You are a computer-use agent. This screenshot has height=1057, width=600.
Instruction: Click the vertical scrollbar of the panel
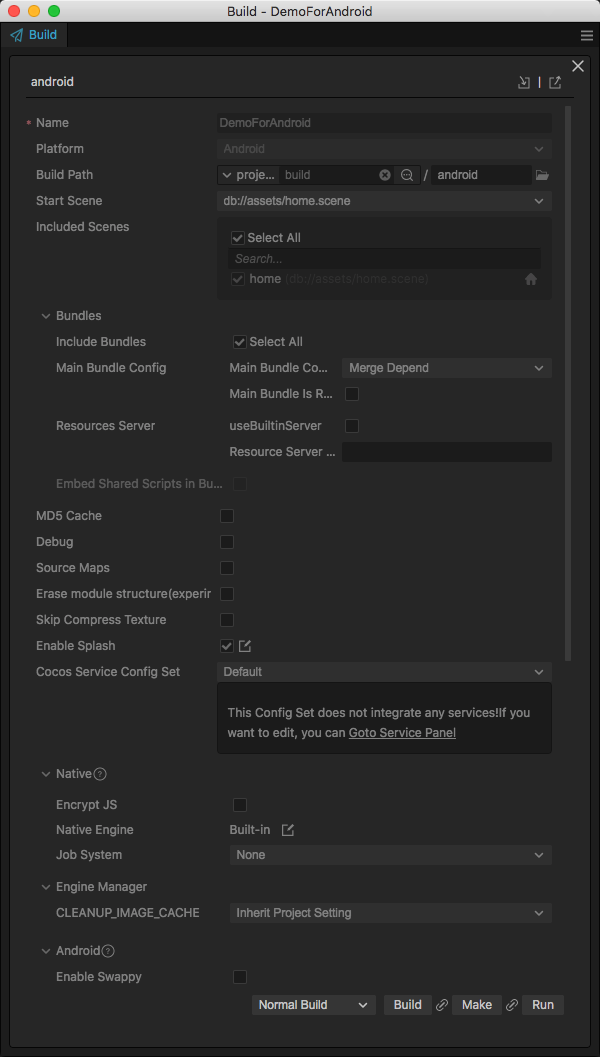click(x=568, y=380)
